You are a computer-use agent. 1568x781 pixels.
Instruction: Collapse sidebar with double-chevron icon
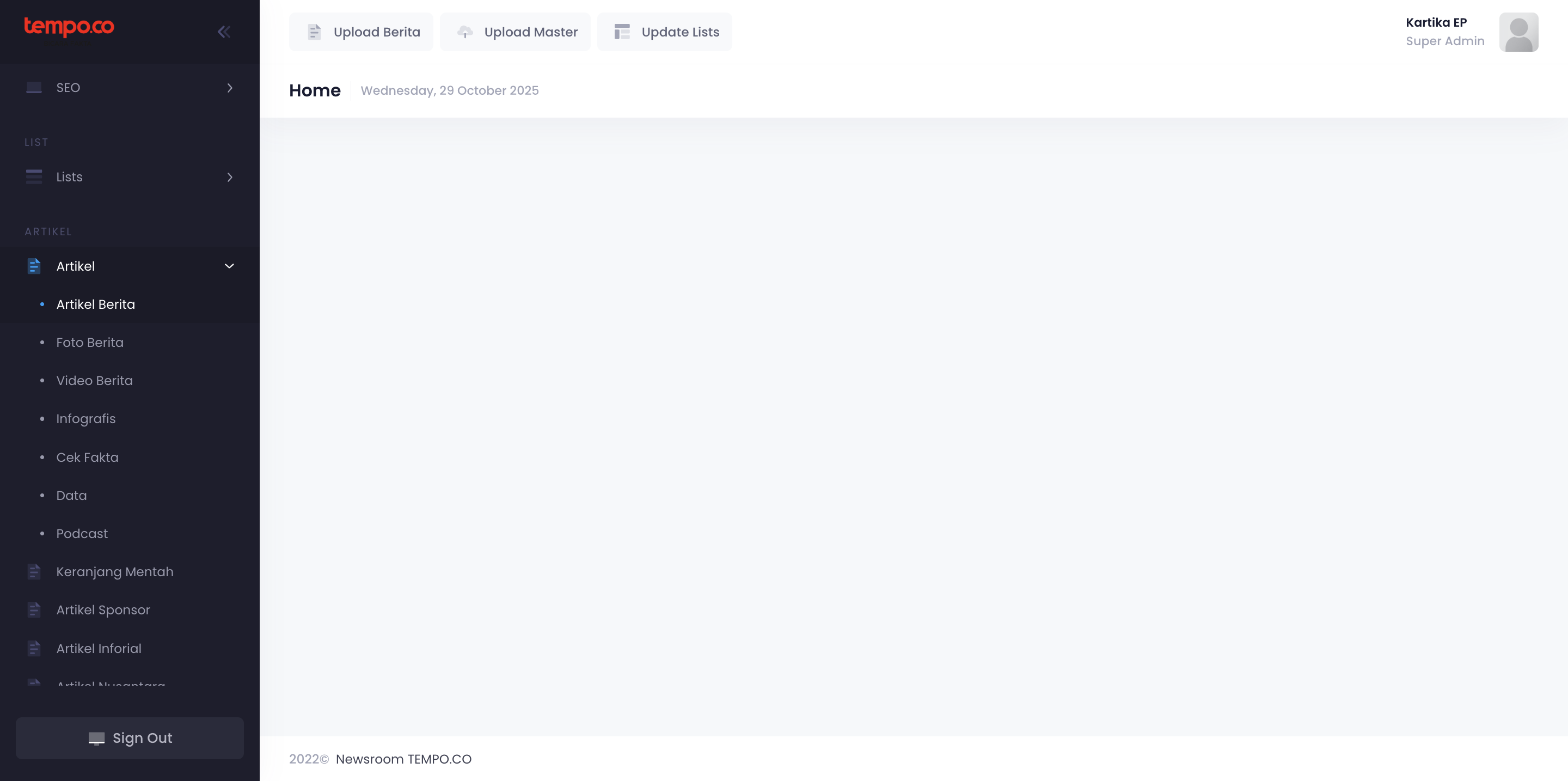click(223, 32)
